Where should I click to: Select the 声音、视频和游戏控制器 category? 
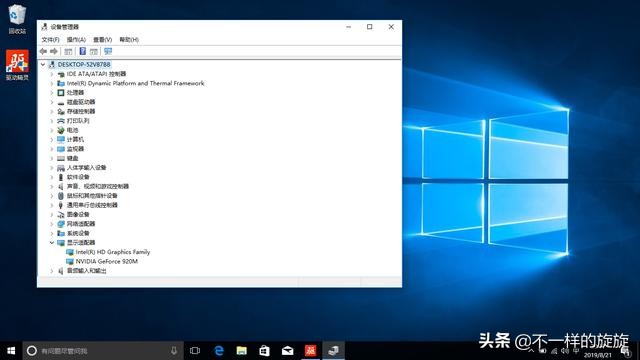(98, 187)
